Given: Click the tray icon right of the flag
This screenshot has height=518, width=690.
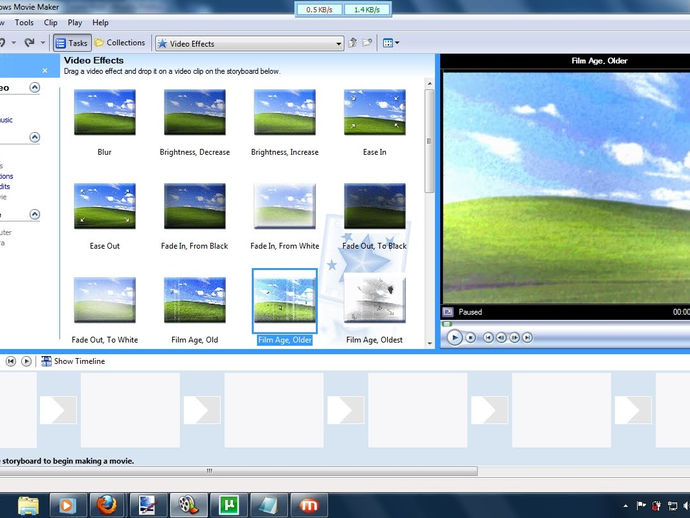Looking at the screenshot, I should pyautogui.click(x=656, y=506).
